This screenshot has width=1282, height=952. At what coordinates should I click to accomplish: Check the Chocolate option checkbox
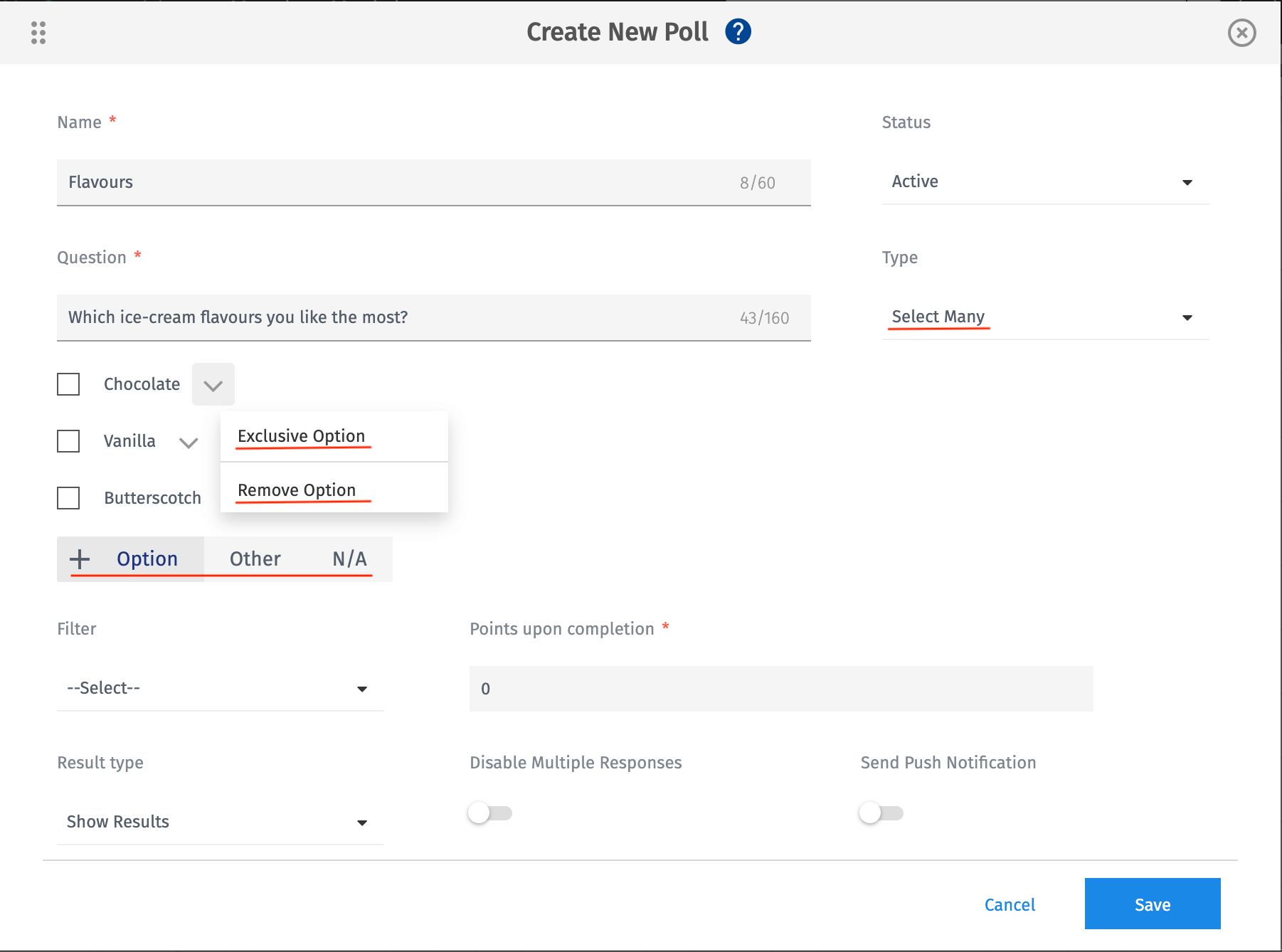click(68, 384)
